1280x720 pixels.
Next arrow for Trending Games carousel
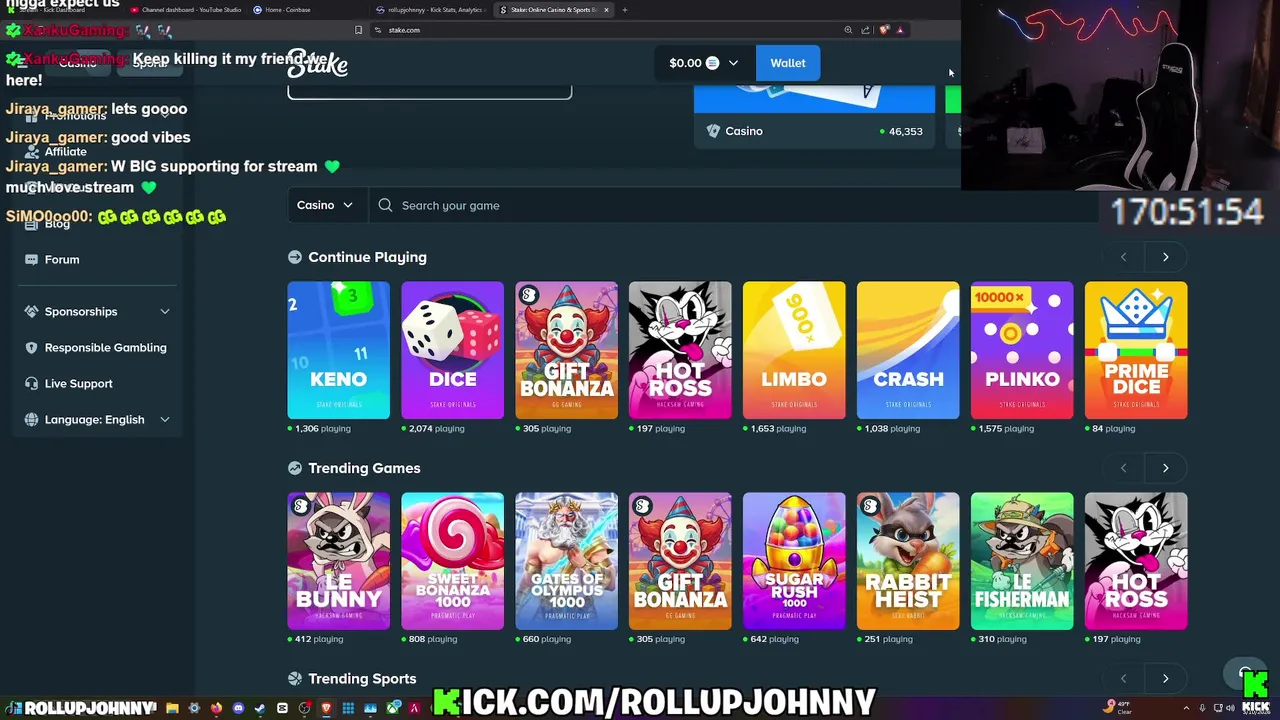coord(1165,468)
